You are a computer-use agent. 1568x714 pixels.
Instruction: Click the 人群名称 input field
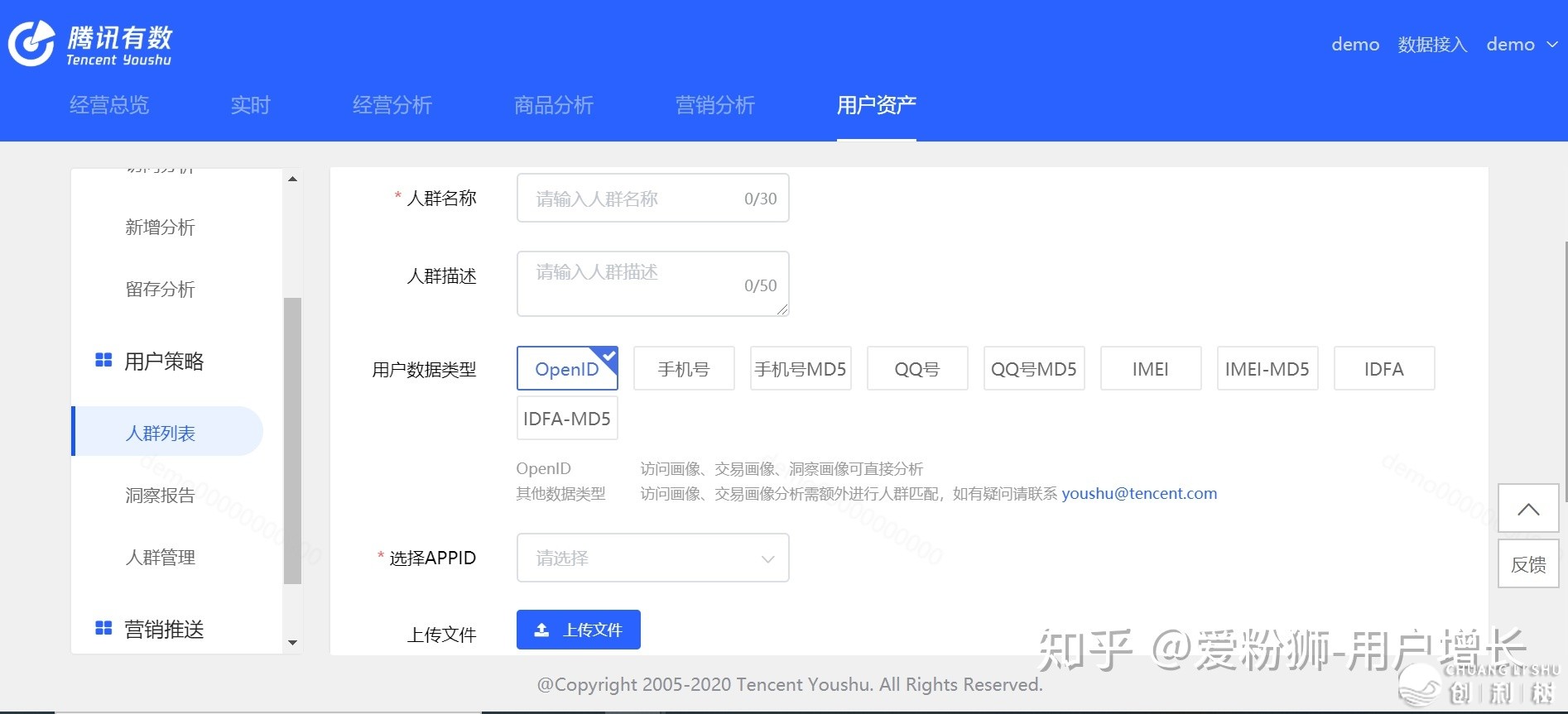coord(637,199)
